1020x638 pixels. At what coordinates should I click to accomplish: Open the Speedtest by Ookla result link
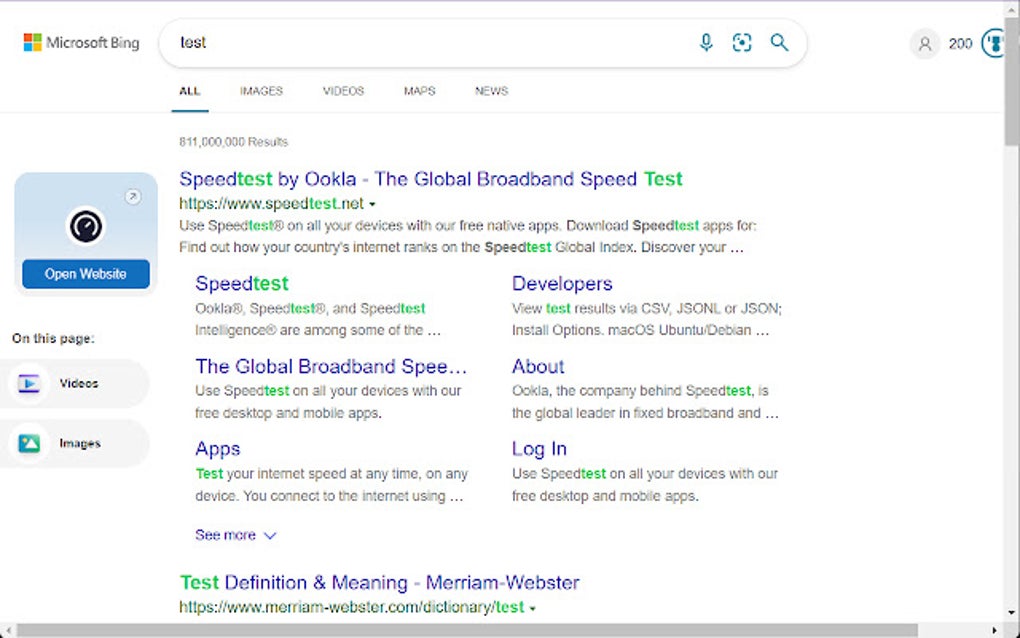point(430,179)
